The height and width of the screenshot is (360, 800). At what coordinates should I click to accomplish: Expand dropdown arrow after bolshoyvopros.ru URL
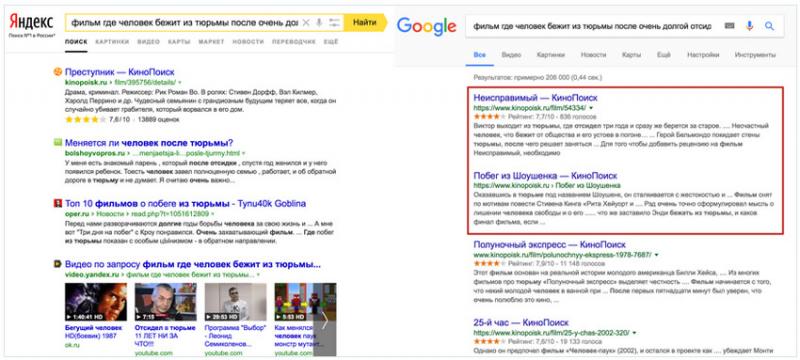pyautogui.click(x=243, y=153)
